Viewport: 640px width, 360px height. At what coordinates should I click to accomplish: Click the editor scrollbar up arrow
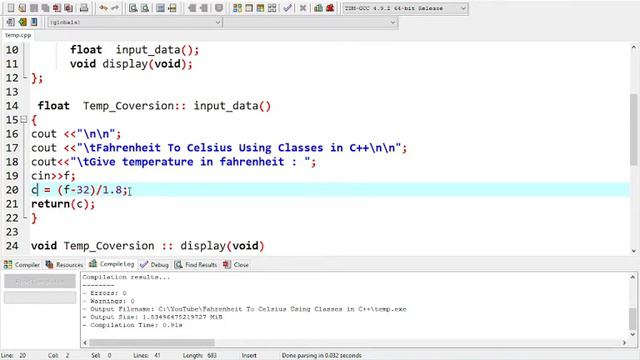coord(633,48)
